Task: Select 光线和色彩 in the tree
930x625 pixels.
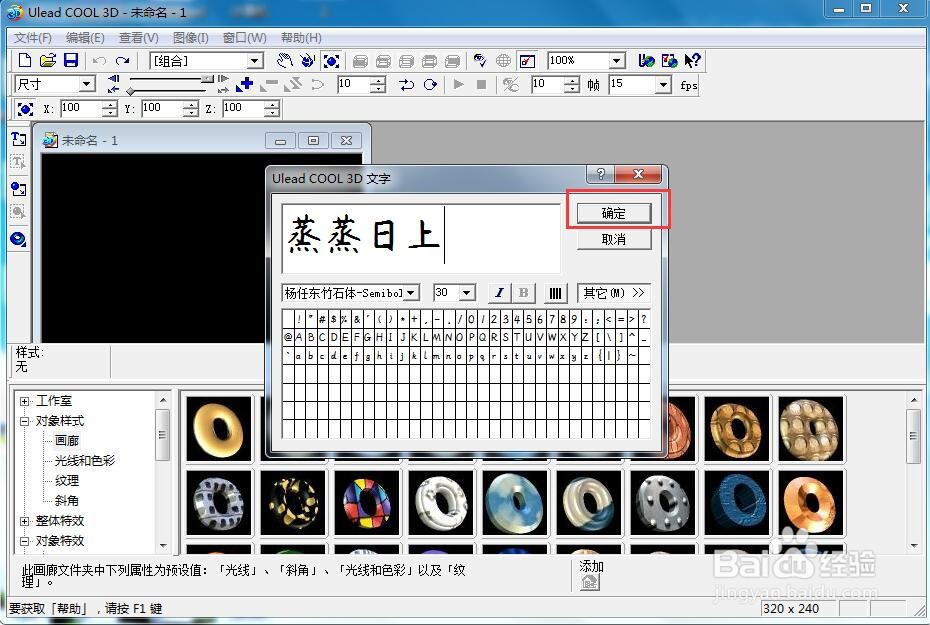Action: [85, 461]
